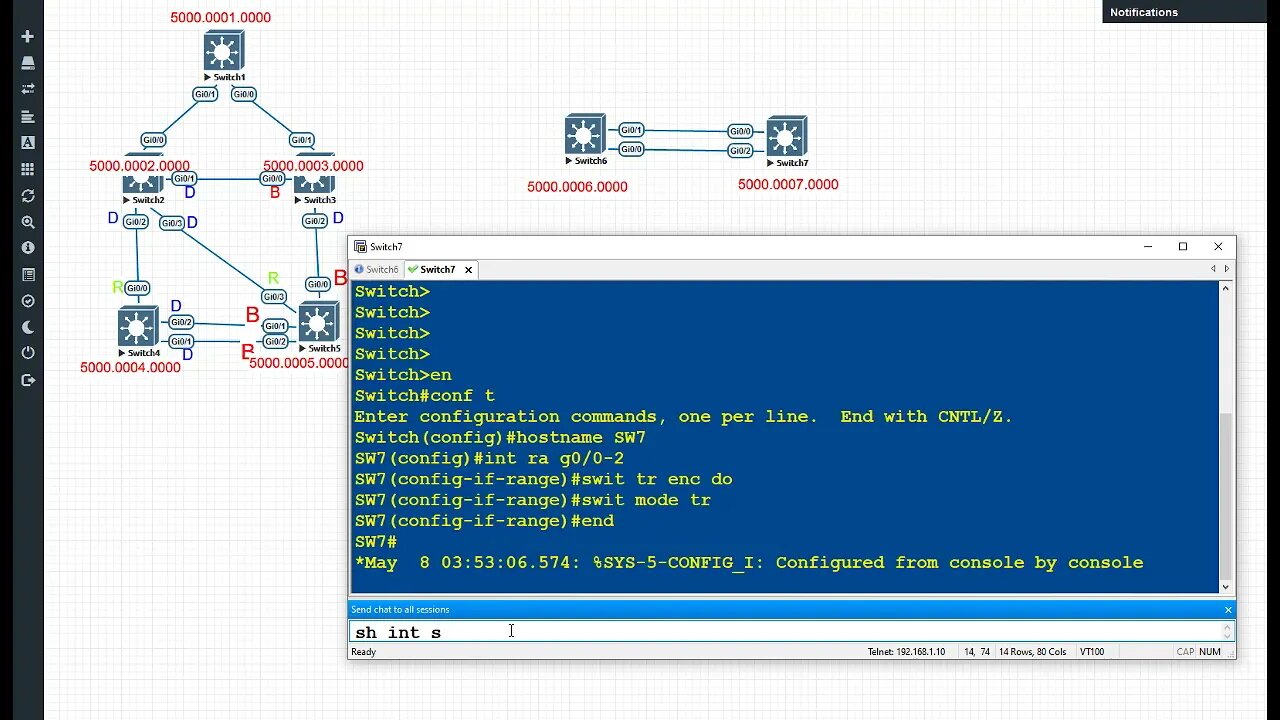Click the 5000.0006.0000 text label
This screenshot has width=1280, height=720.
pos(577,186)
